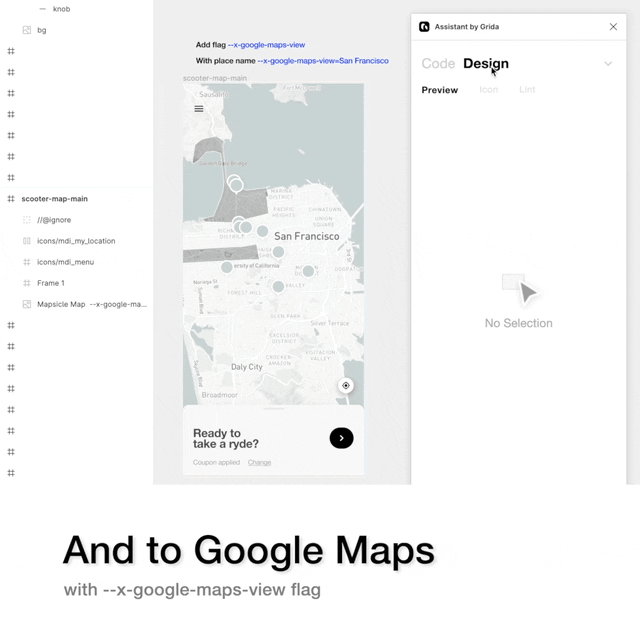The height and width of the screenshot is (640, 640).
Task: Open the Icon sub-tab
Action: [489, 89]
